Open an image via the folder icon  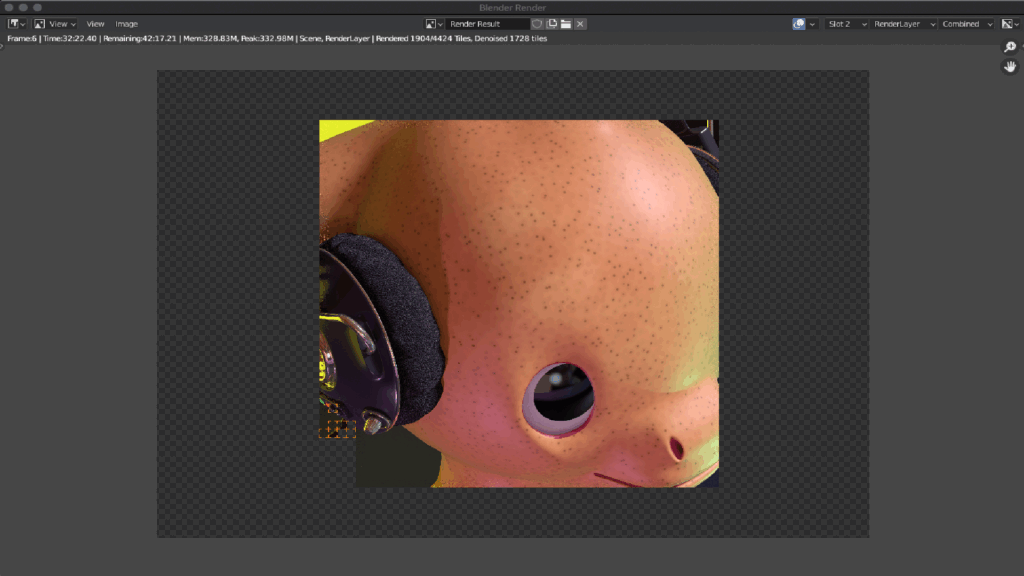567,24
